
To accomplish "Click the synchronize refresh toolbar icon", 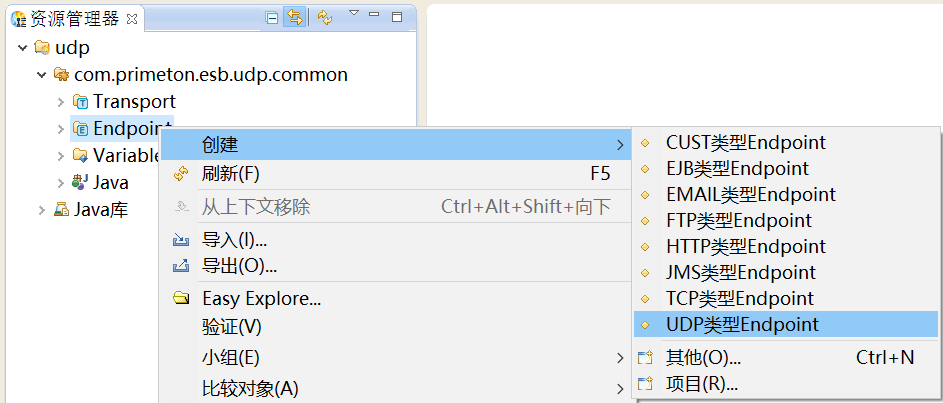I will 325,17.
